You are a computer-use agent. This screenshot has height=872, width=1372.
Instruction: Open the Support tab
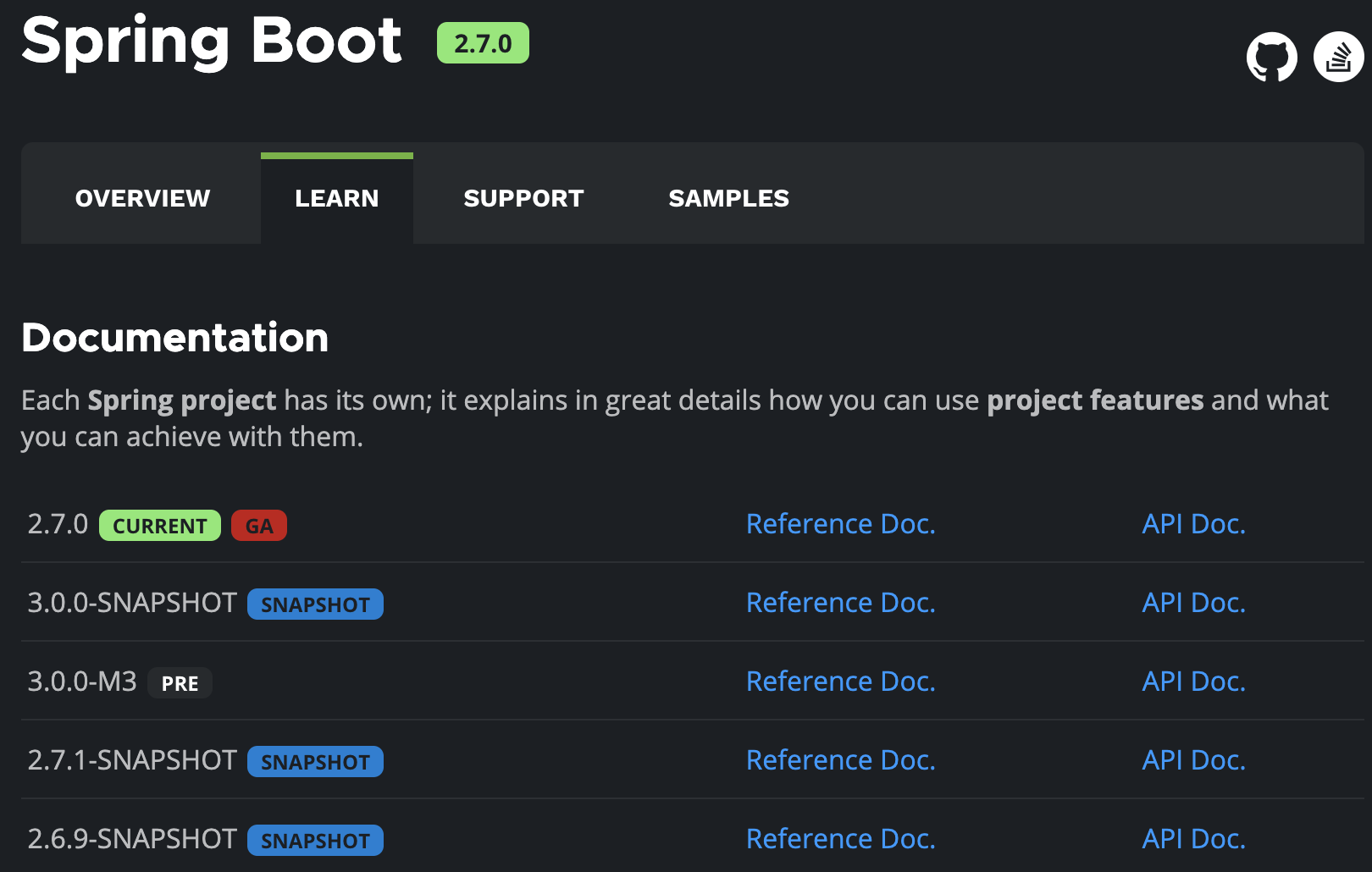click(523, 198)
